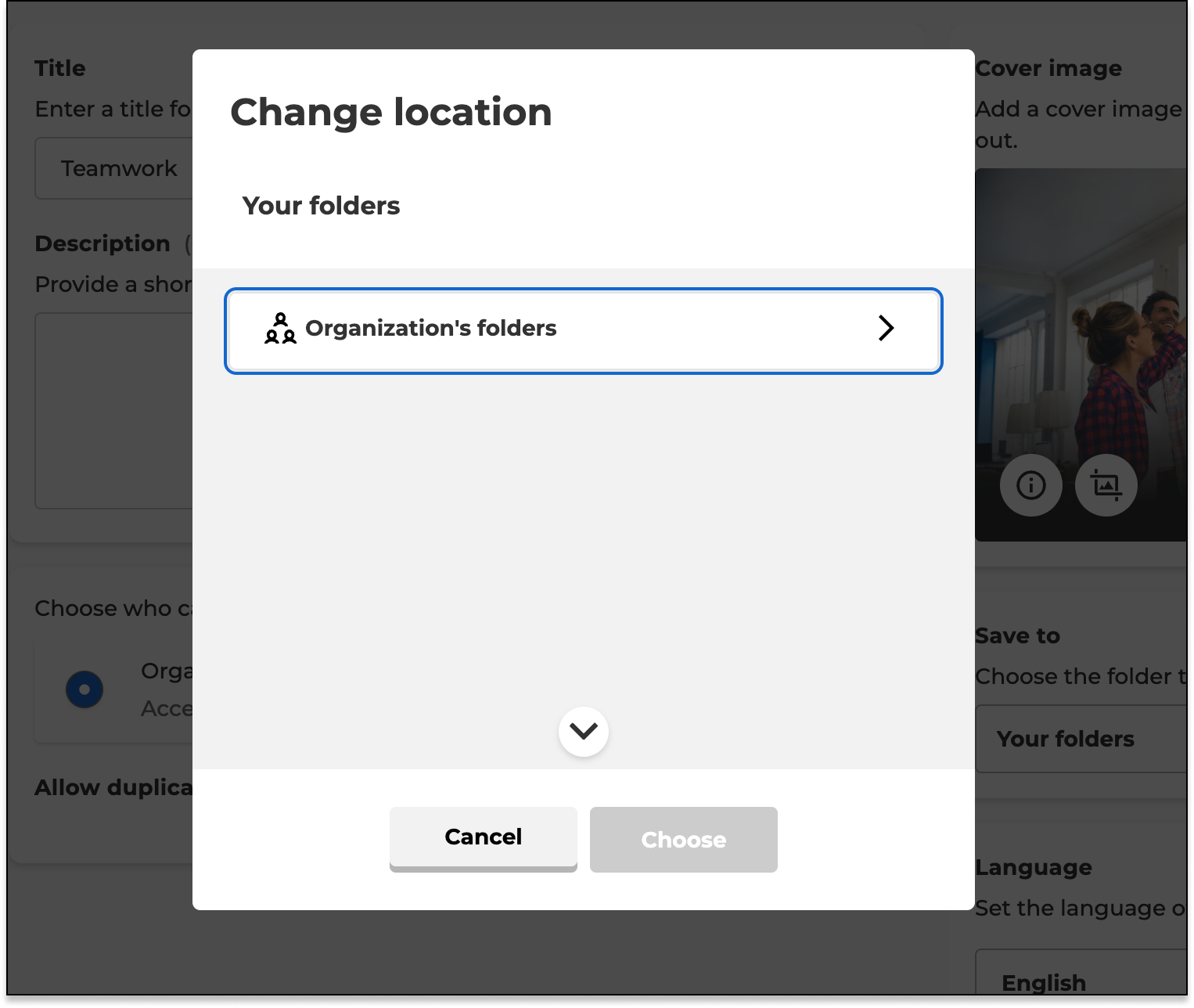This screenshot has width=1194, height=1008.
Task: Select Your folders heading in the dialog
Action: (321, 206)
